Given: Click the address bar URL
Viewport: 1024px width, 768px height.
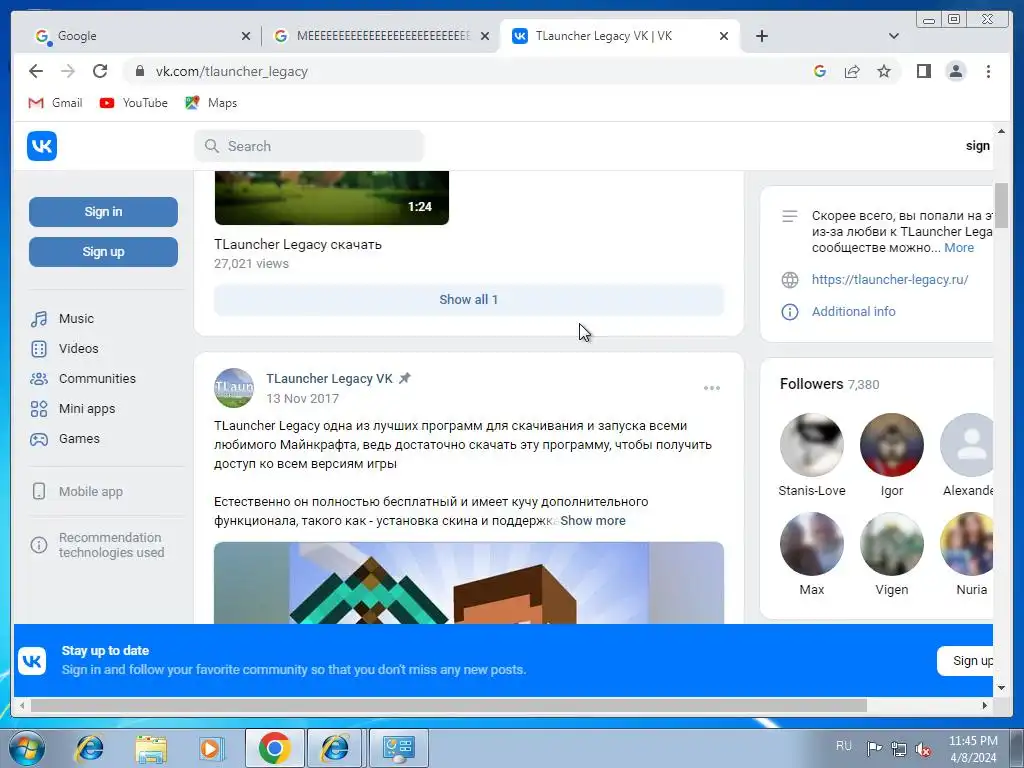Looking at the screenshot, I should tap(231, 71).
